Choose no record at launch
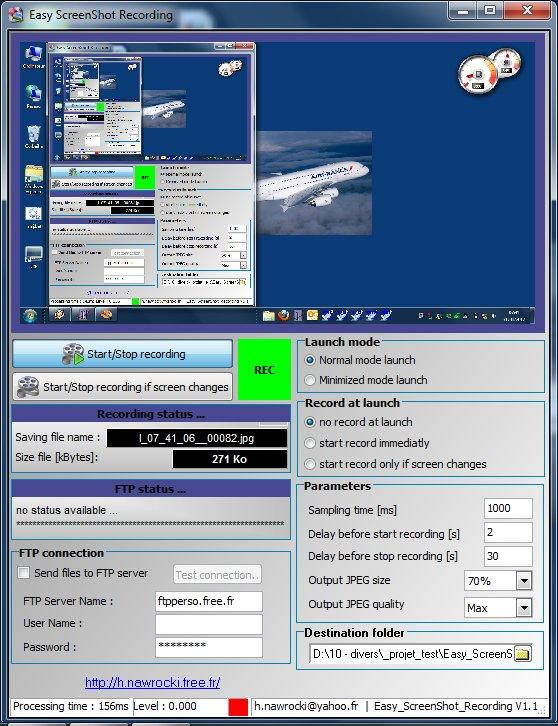This screenshot has width=558, height=726. tap(359, 422)
